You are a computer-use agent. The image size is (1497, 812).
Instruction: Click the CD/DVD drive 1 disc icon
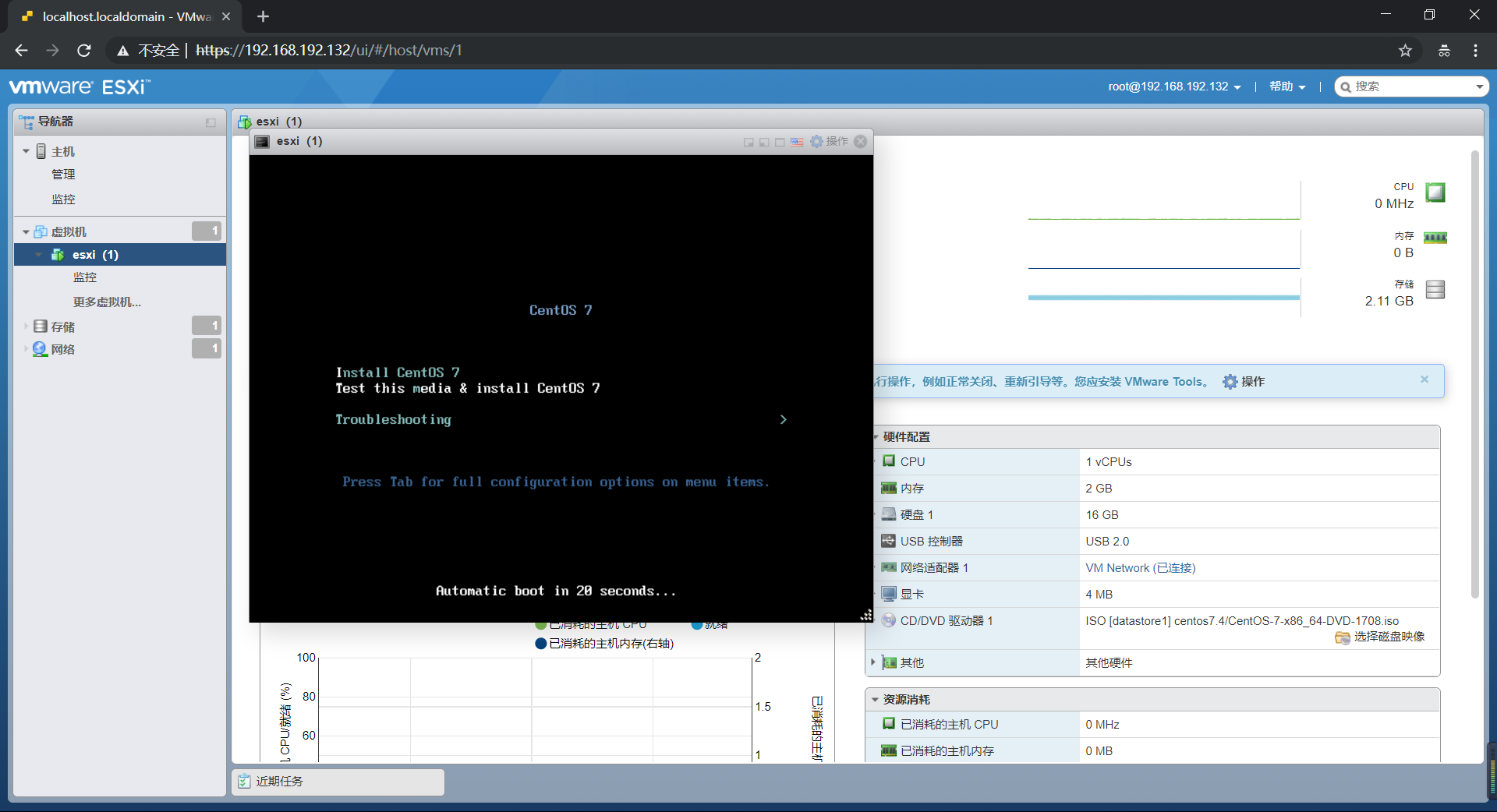(x=888, y=620)
